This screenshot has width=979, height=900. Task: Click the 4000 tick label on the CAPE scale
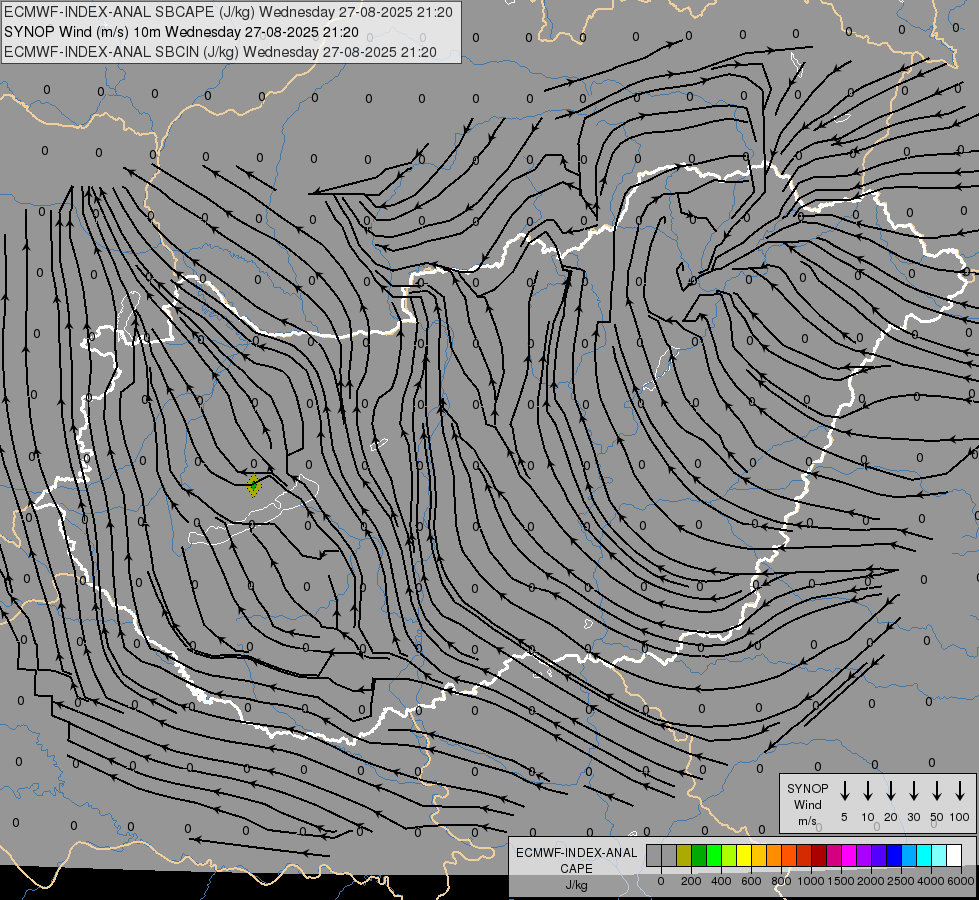tap(931, 881)
